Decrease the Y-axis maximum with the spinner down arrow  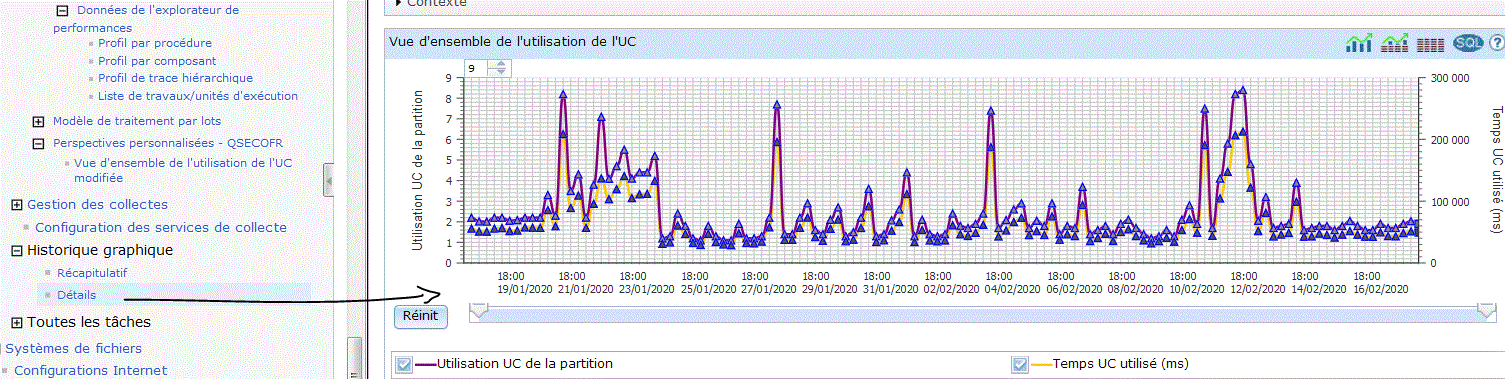click(x=500, y=72)
